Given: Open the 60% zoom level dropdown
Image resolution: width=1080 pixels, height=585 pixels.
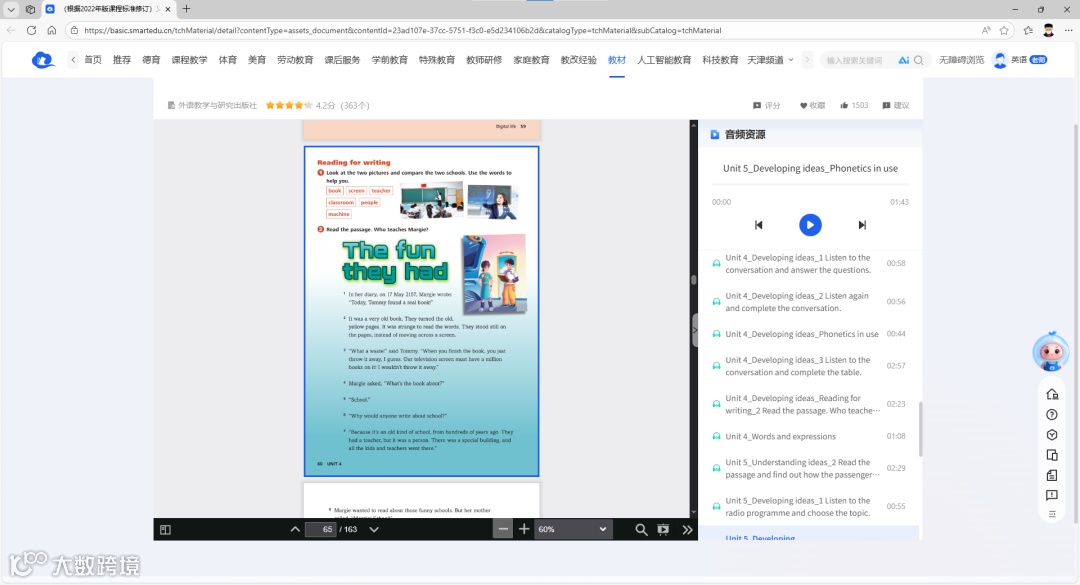Looking at the screenshot, I should [572, 529].
